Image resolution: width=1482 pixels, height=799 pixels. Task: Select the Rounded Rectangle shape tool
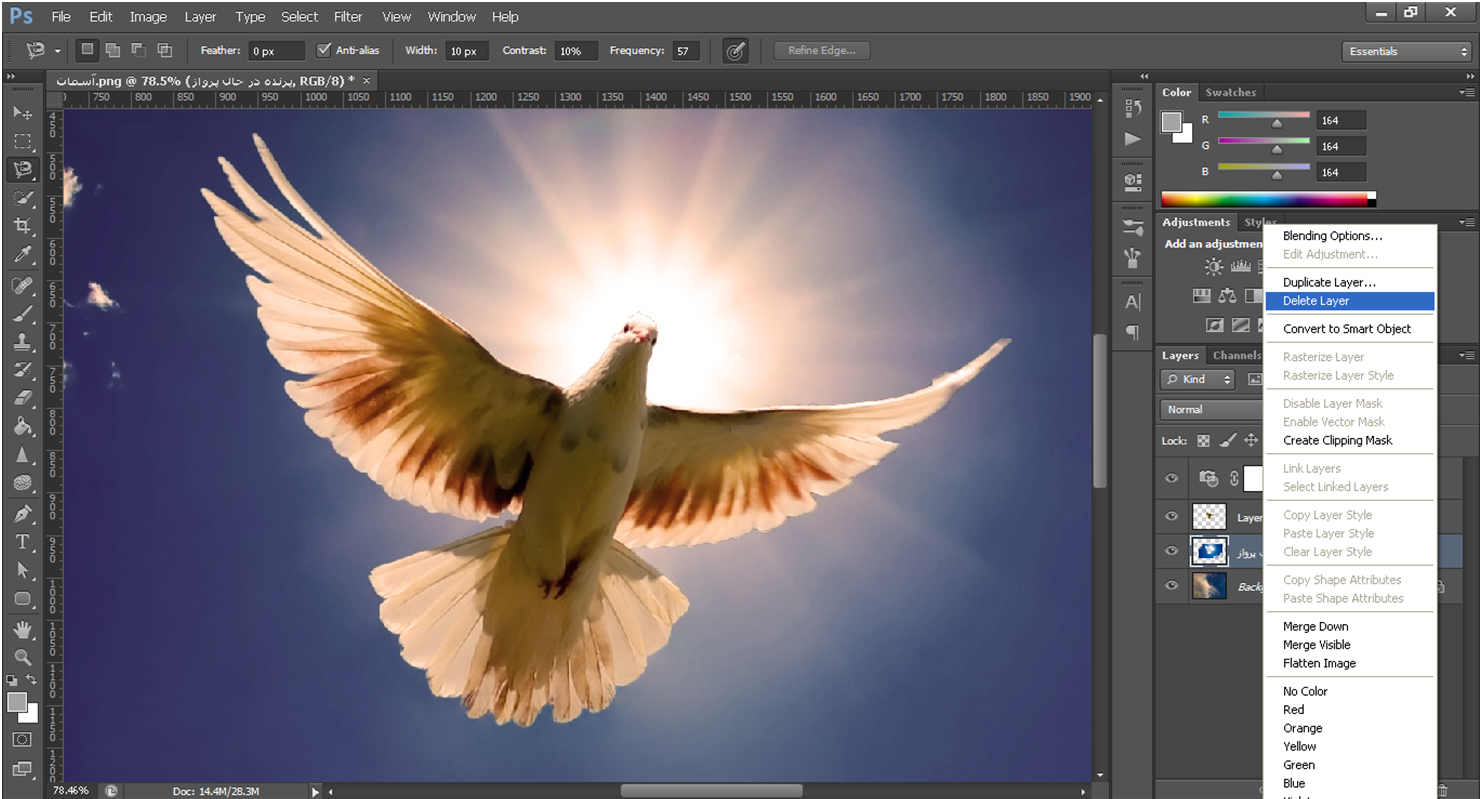point(23,598)
